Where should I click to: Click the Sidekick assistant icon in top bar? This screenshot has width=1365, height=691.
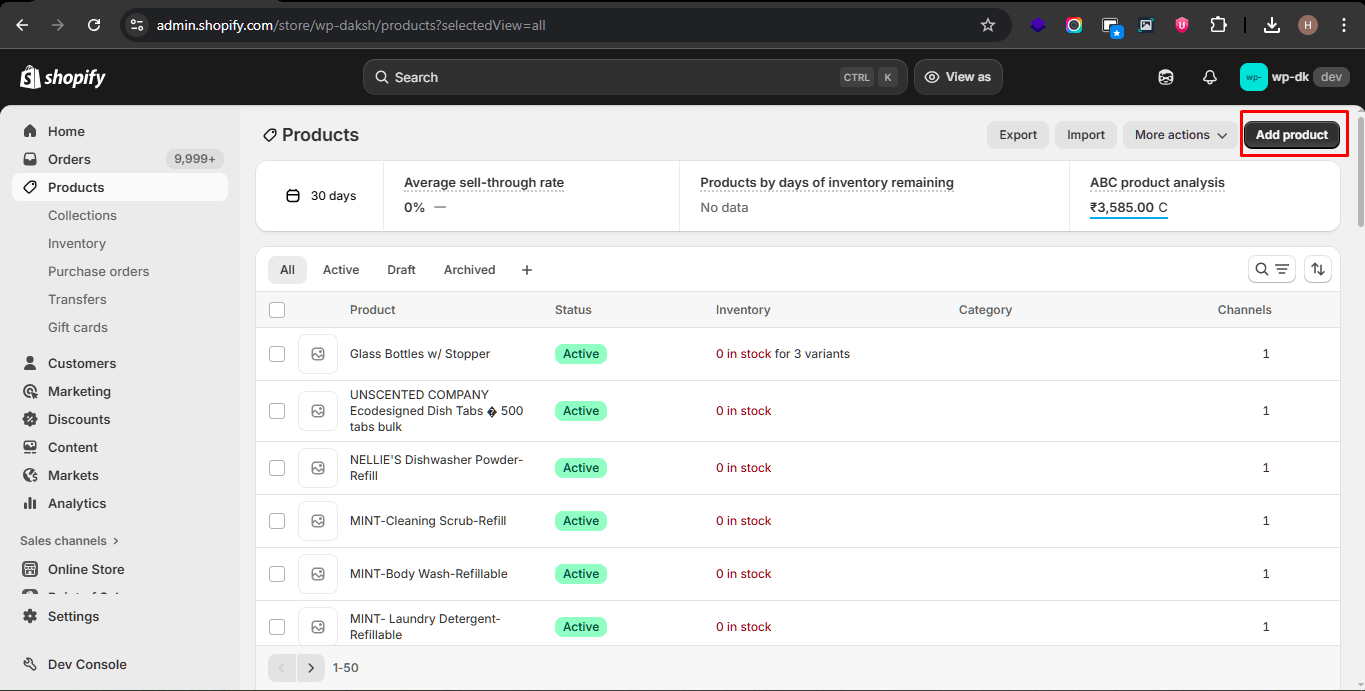[1166, 77]
